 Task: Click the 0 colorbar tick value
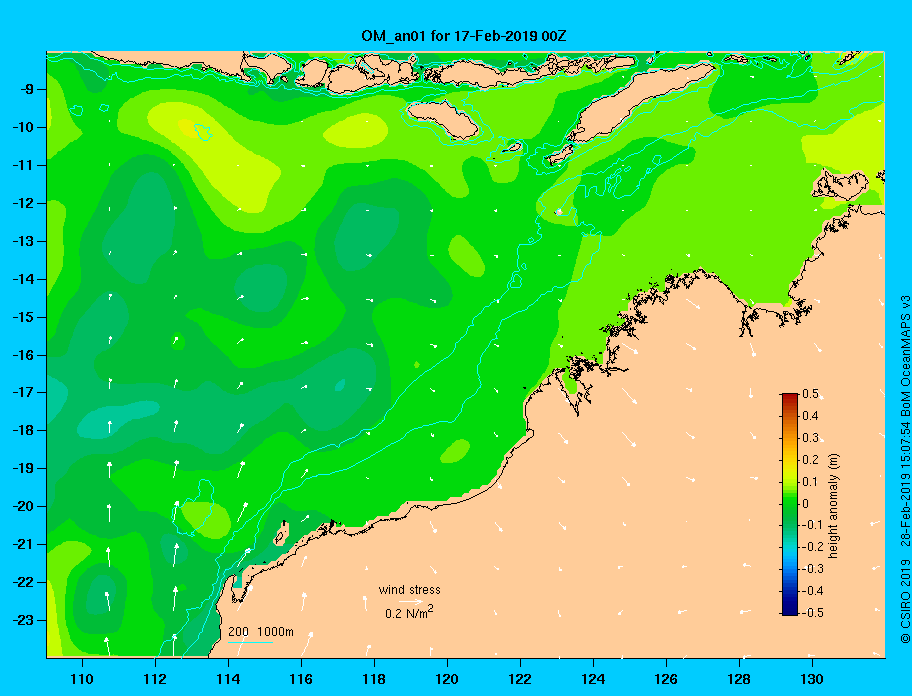(x=806, y=504)
